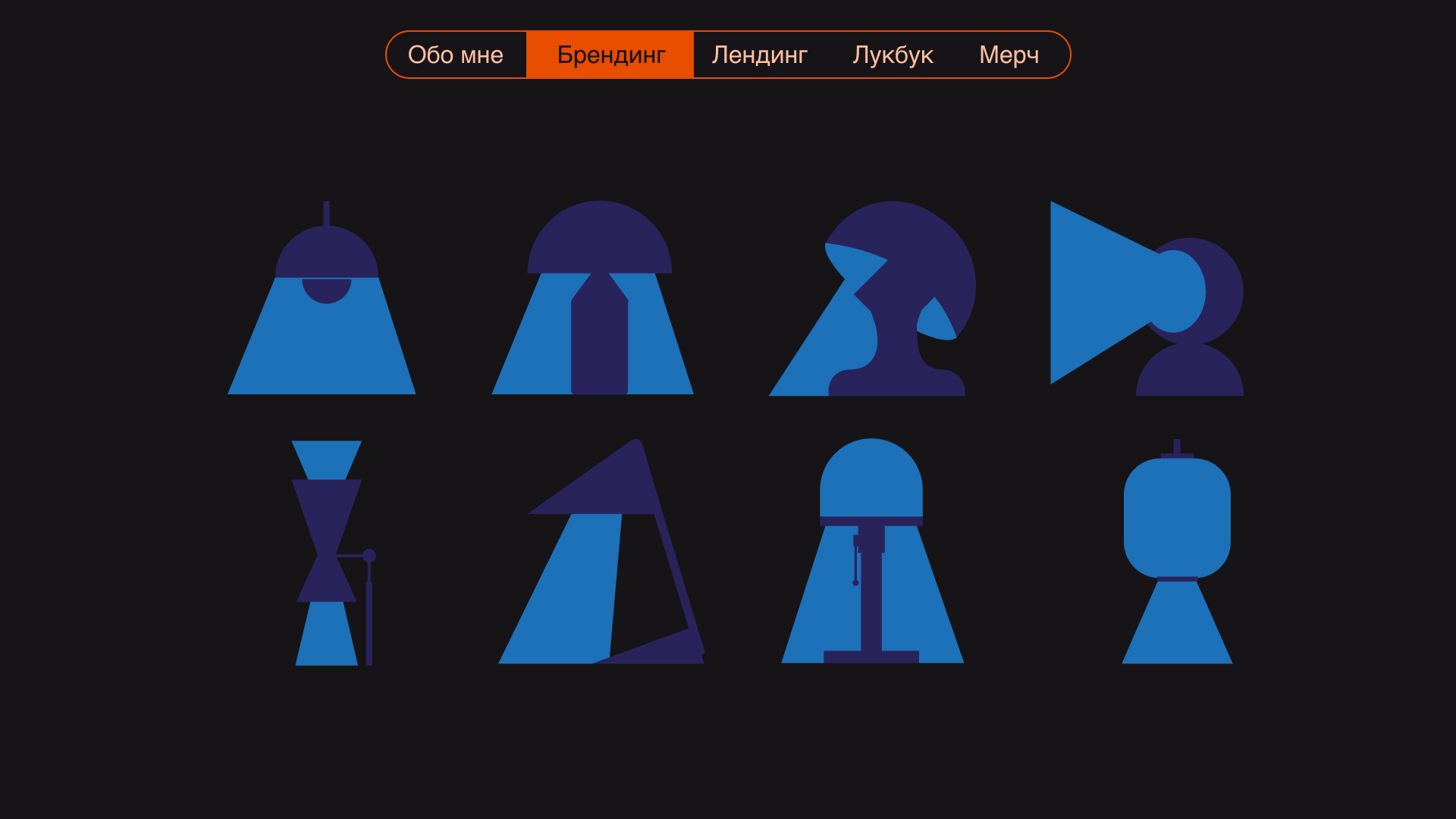Switch to the Лендинг tab
This screenshot has width=1456, height=819.
tap(759, 54)
